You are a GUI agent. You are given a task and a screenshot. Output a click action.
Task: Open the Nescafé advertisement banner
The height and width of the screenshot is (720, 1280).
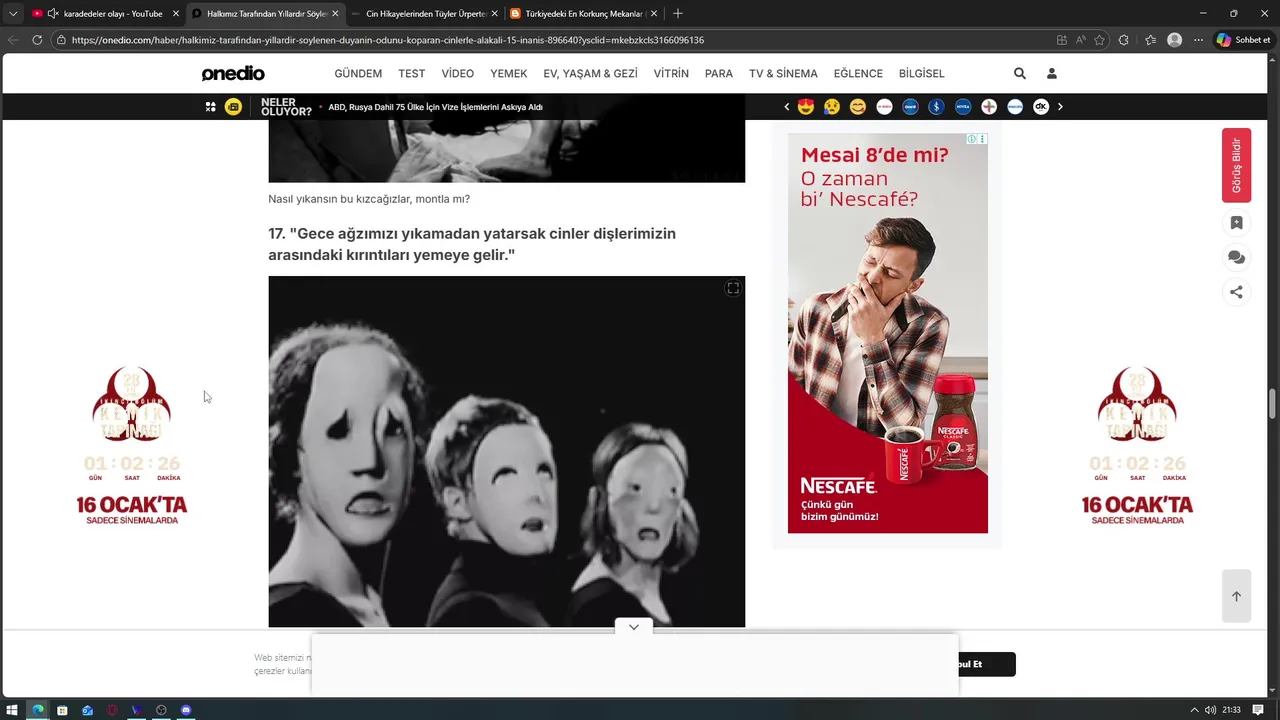[x=887, y=333]
